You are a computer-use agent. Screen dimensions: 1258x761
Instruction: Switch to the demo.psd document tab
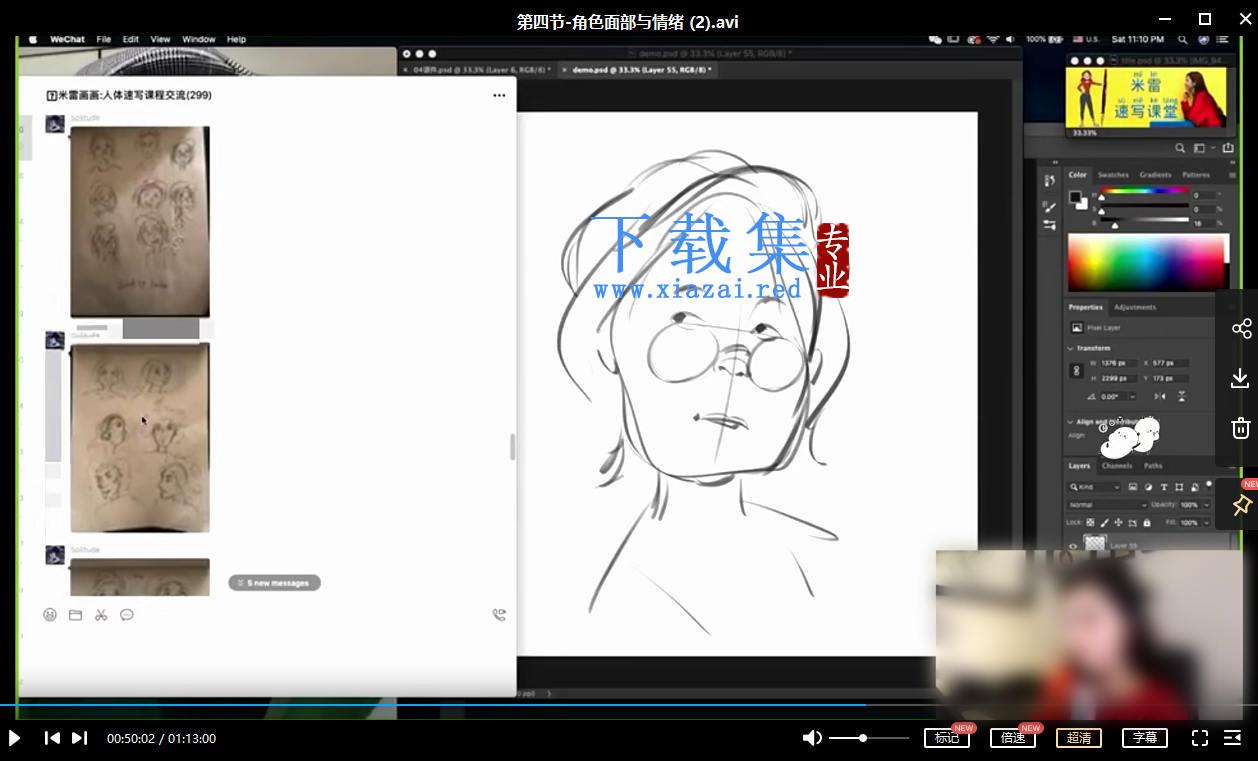coord(637,70)
